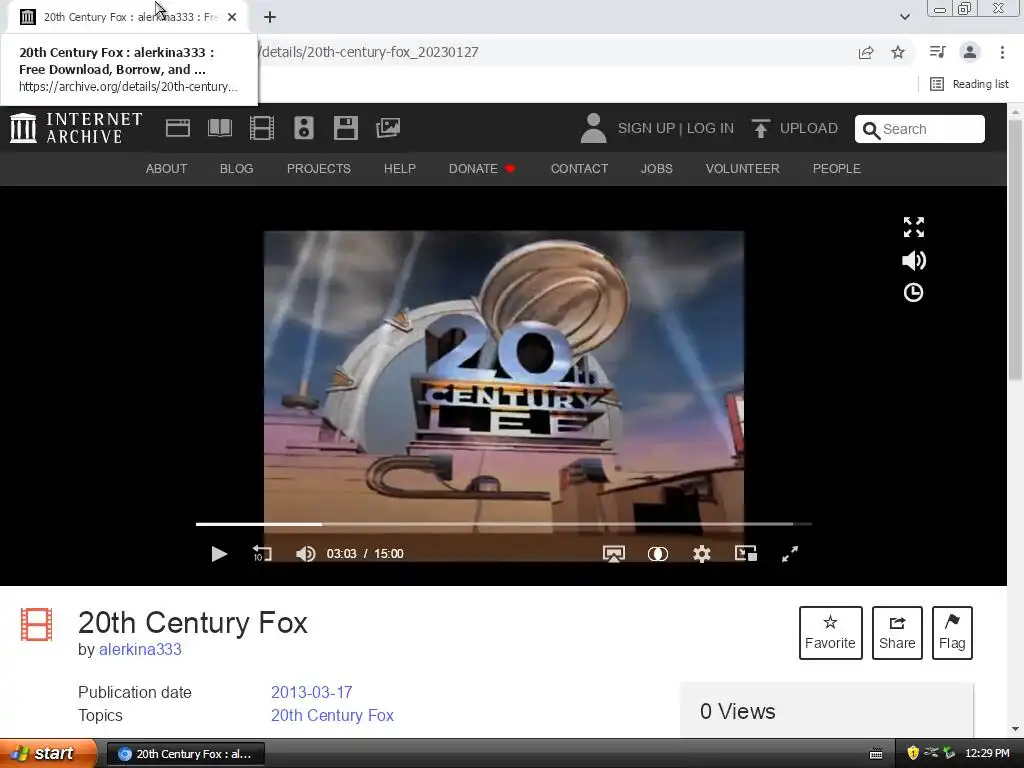Click the browser address bar URL
The width and height of the screenshot is (1024, 768).
tap(370, 52)
